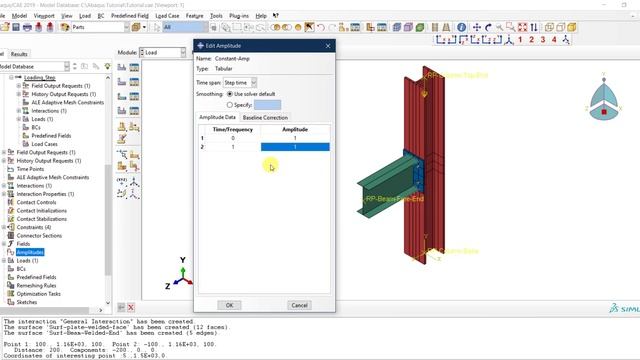Click the model tree vertical scrollbar
The image size is (640, 360).
click(x=108, y=220)
